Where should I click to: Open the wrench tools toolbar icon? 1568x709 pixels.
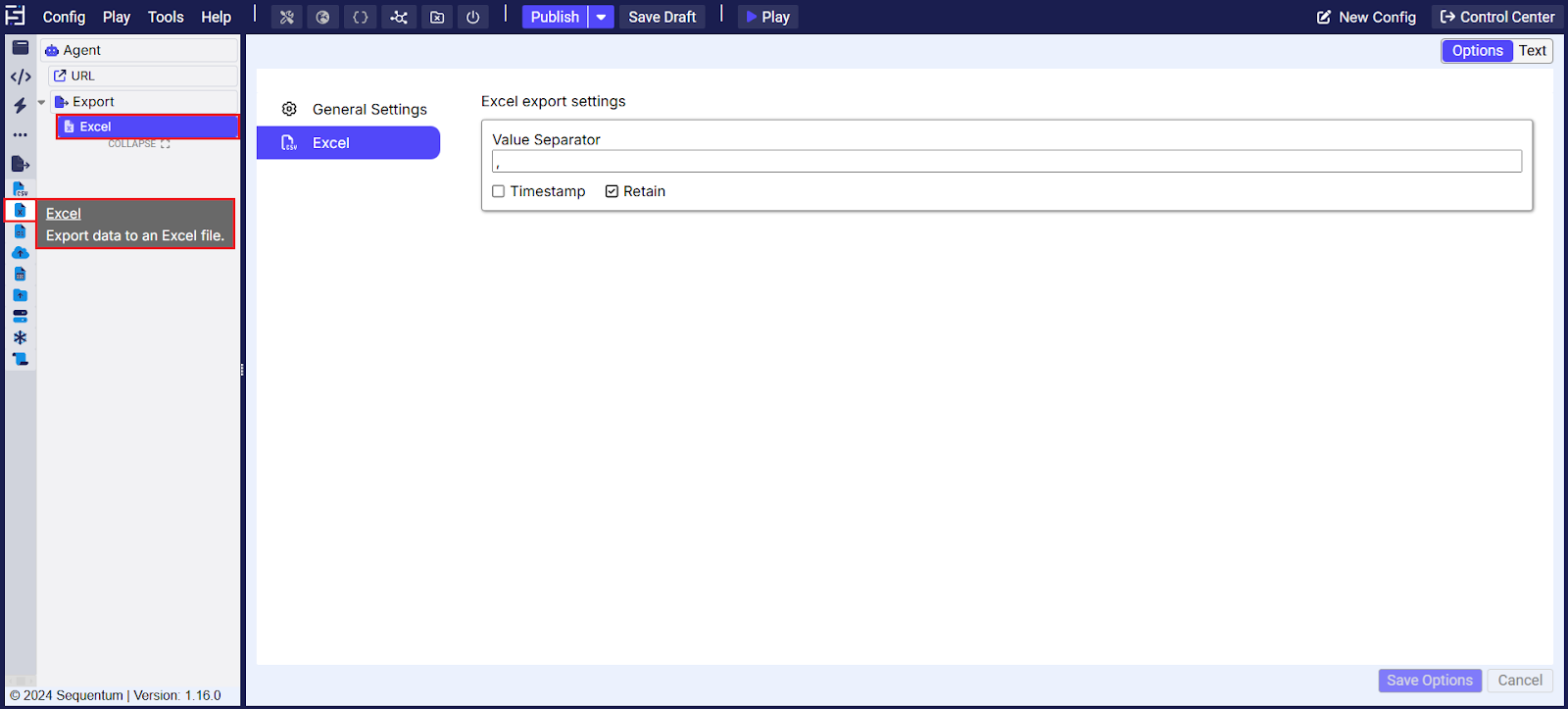286,17
